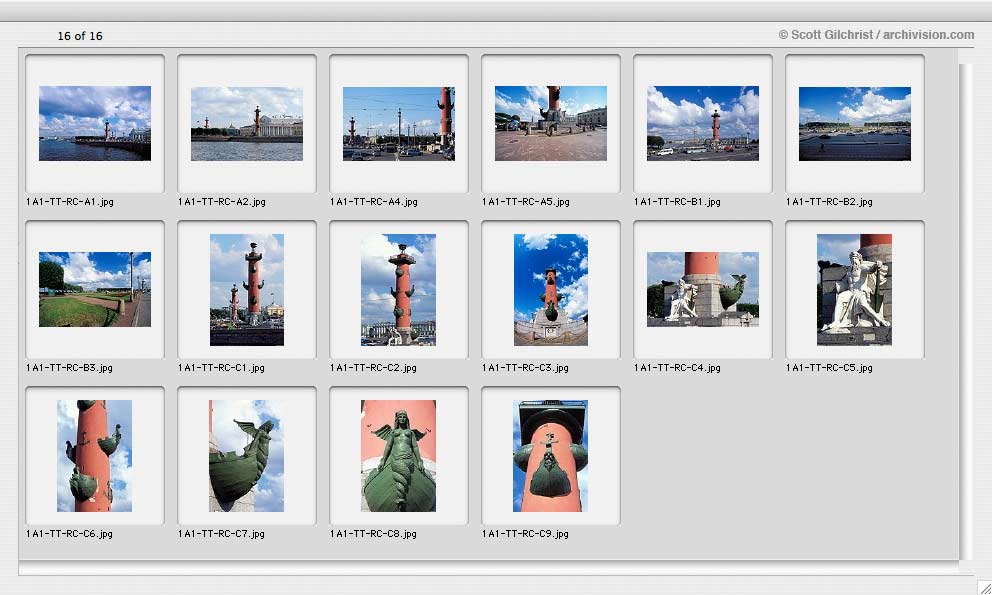
Task: Select the 1A1-TT-RC-C9.jpg thumbnail
Action: (550, 456)
